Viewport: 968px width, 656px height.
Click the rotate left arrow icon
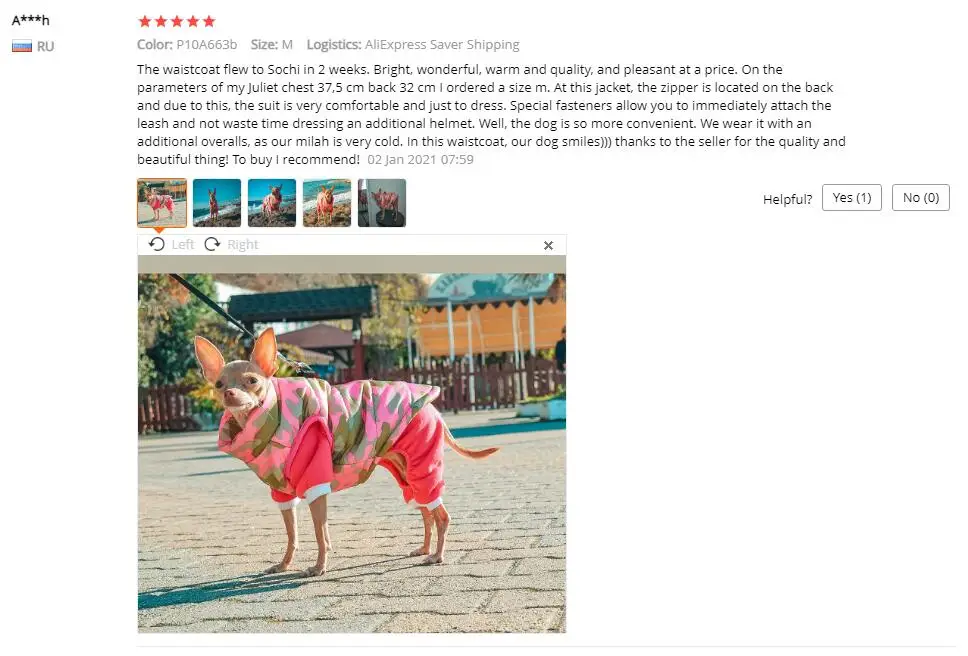pyautogui.click(x=157, y=244)
